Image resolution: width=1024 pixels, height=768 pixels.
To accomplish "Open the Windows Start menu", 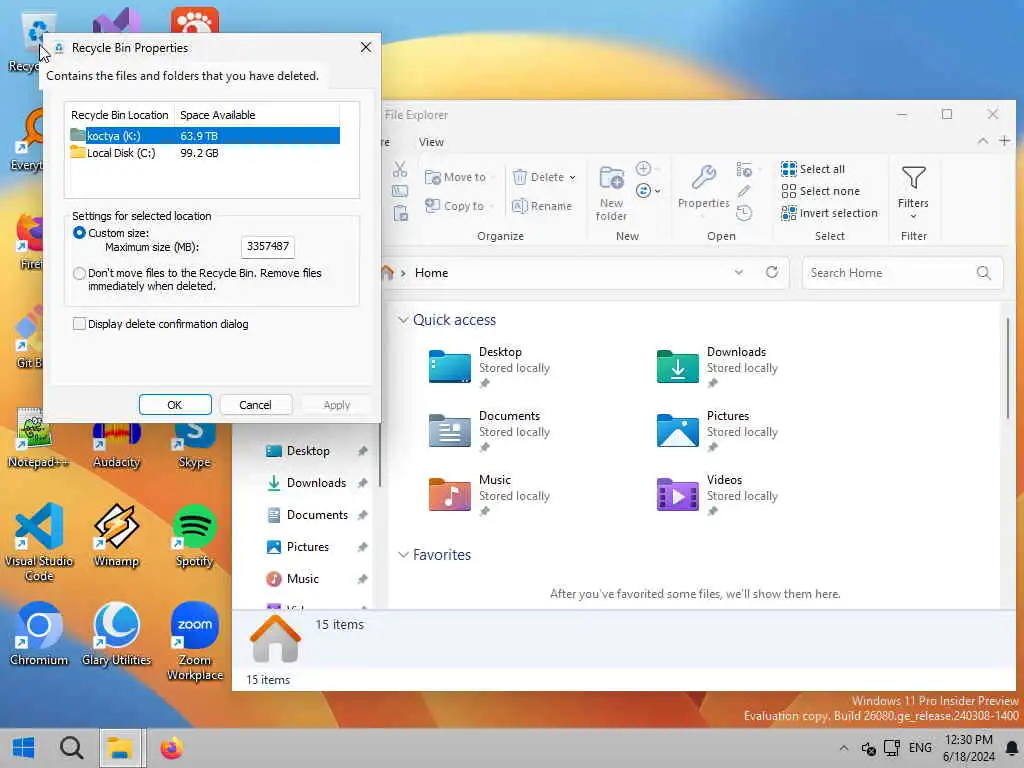I will [x=24, y=748].
